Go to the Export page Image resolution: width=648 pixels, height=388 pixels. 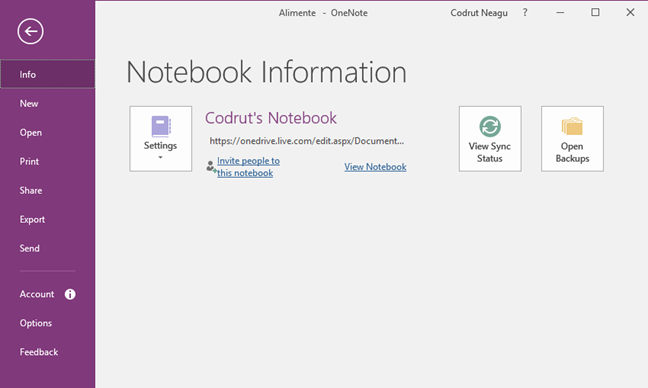48,219
